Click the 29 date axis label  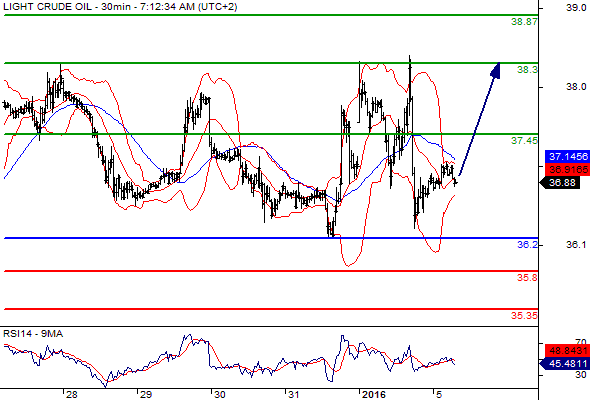(146, 395)
